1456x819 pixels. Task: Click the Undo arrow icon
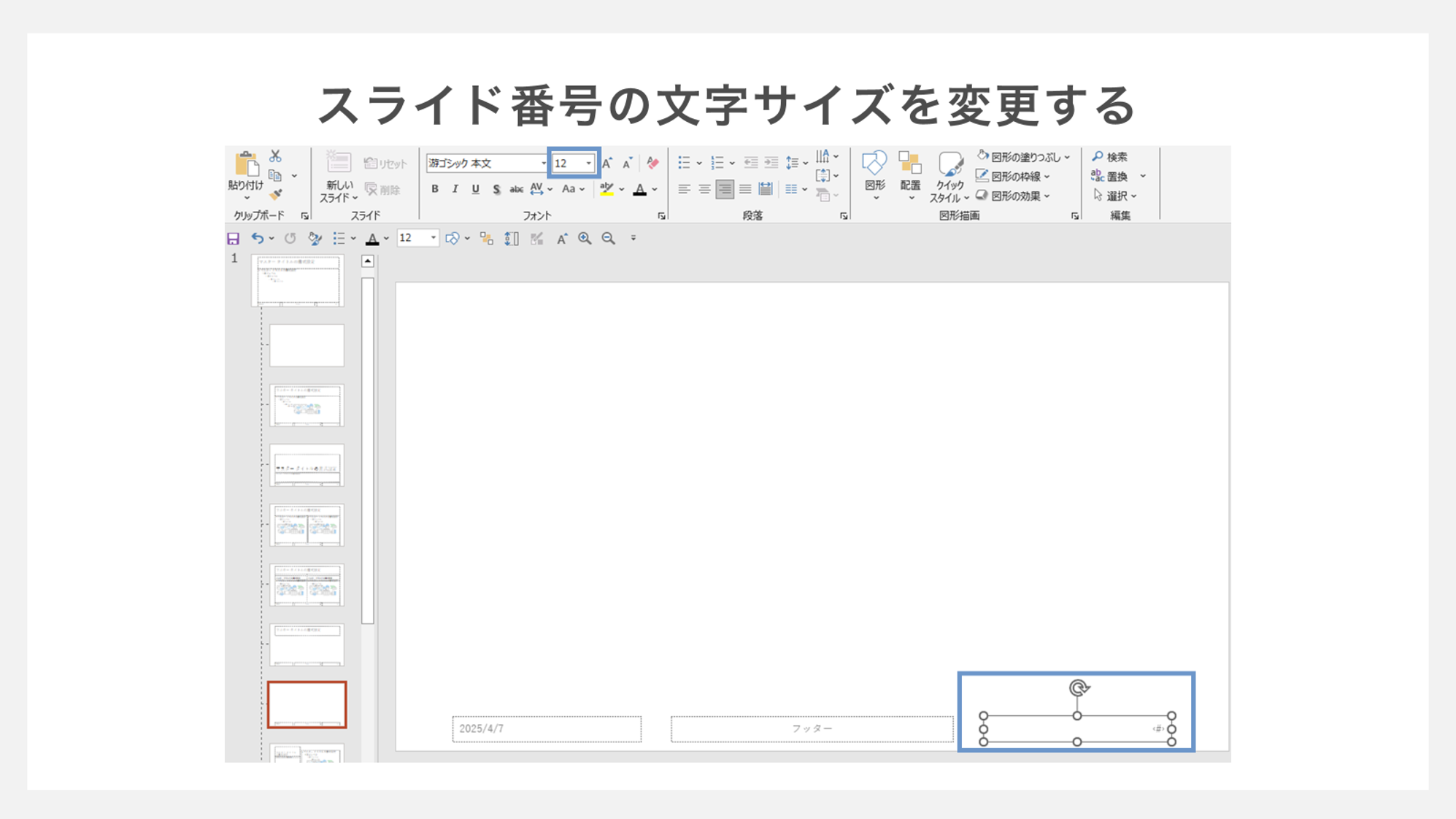pyautogui.click(x=258, y=238)
